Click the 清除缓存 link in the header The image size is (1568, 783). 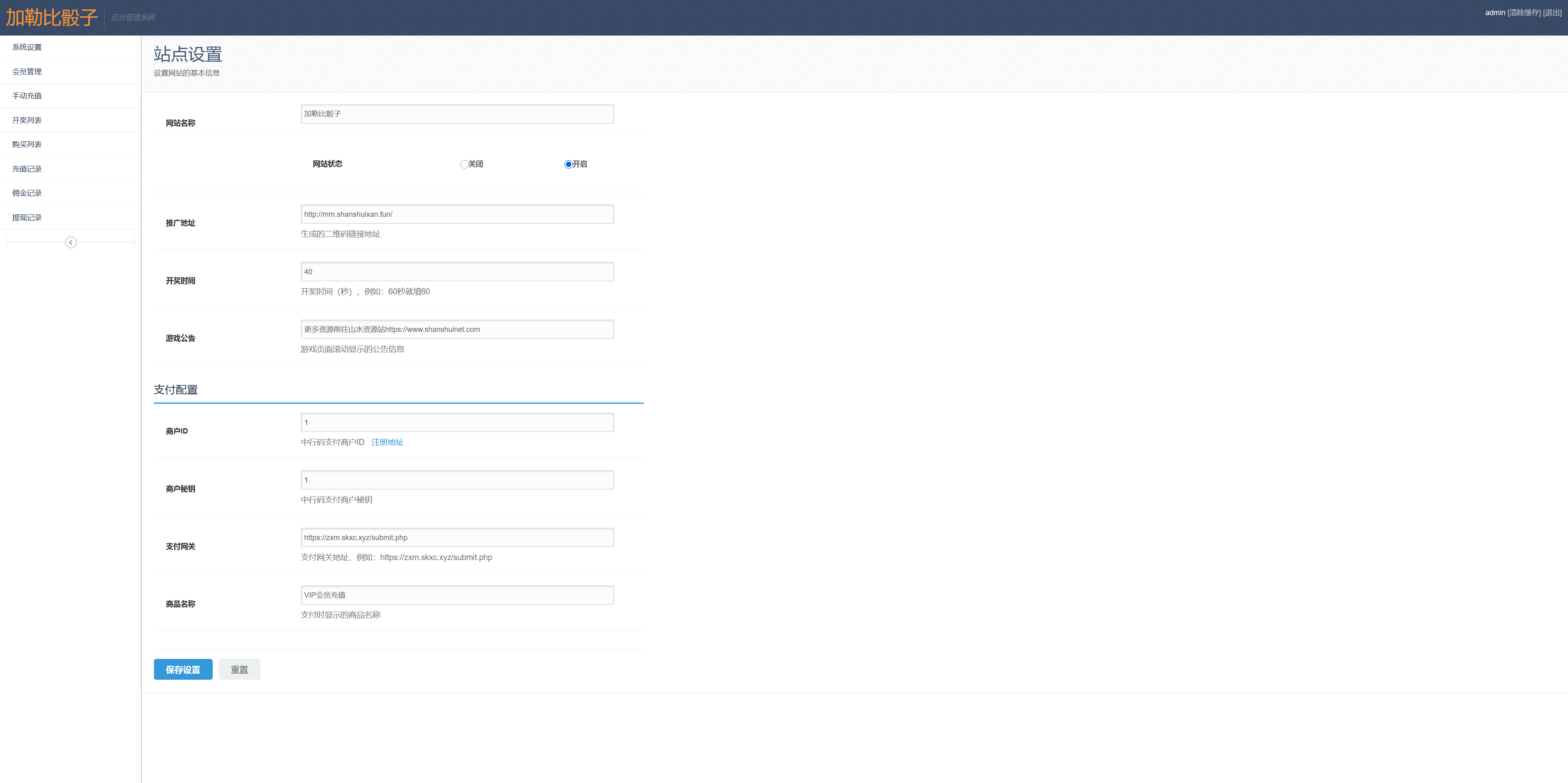click(x=1523, y=12)
